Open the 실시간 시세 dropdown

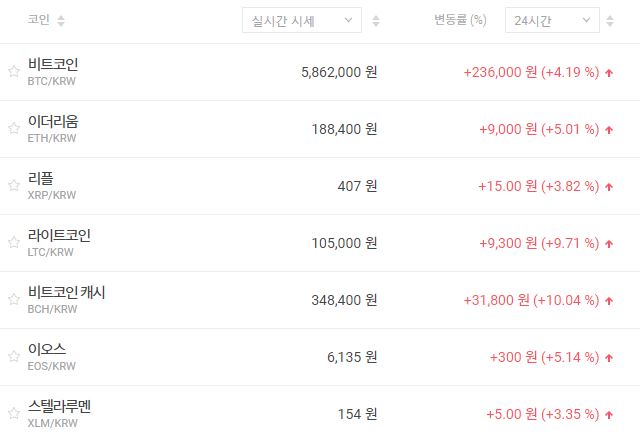[x=302, y=21]
